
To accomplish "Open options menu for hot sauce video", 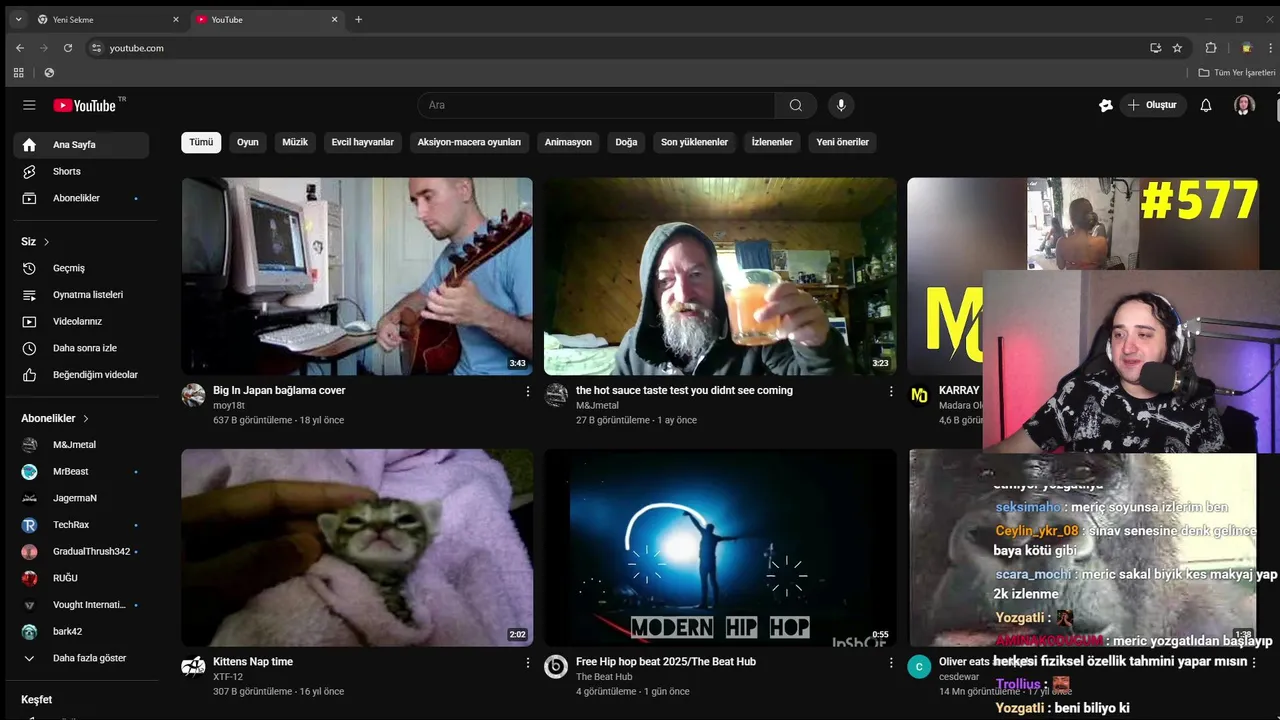I will pyautogui.click(x=891, y=391).
